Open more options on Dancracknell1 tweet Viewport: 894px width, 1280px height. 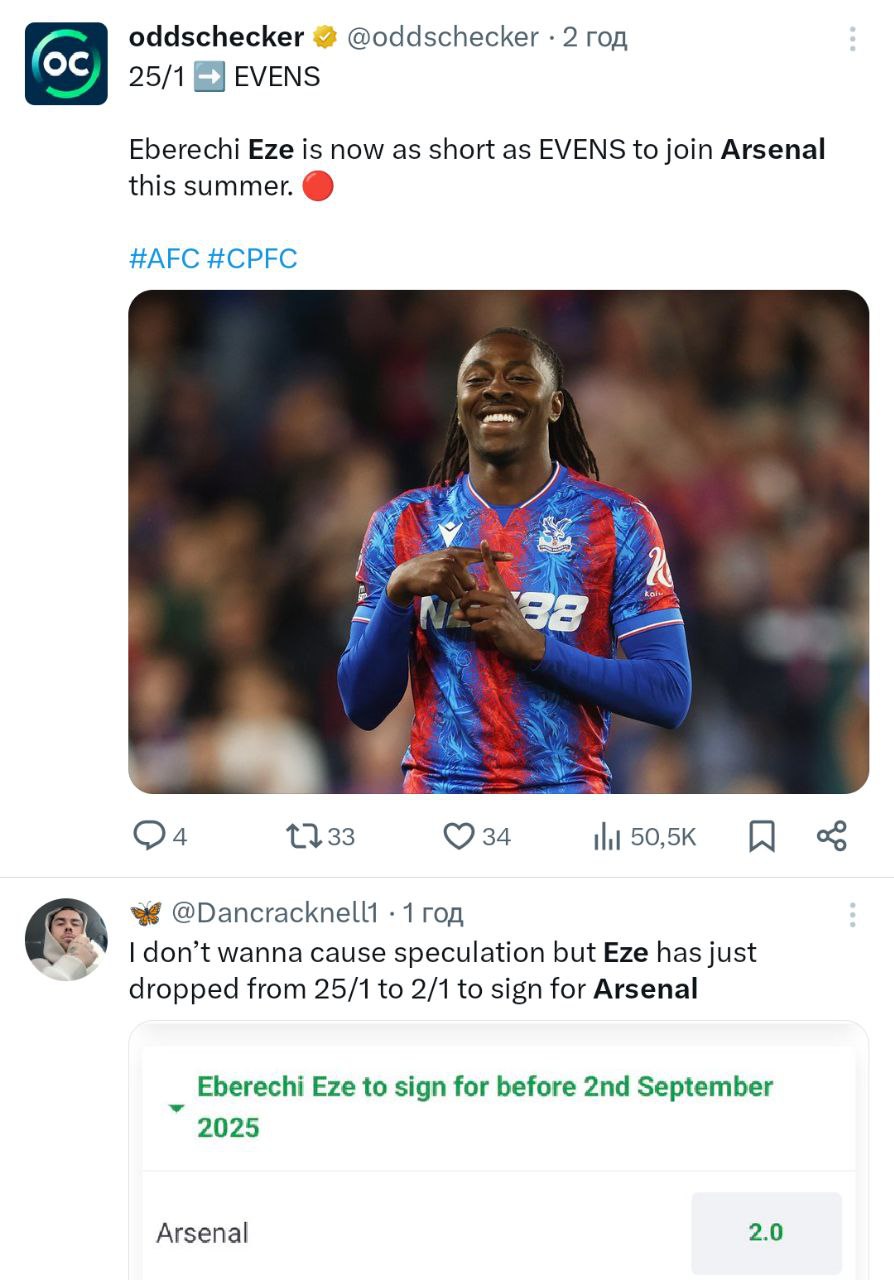(x=852, y=914)
